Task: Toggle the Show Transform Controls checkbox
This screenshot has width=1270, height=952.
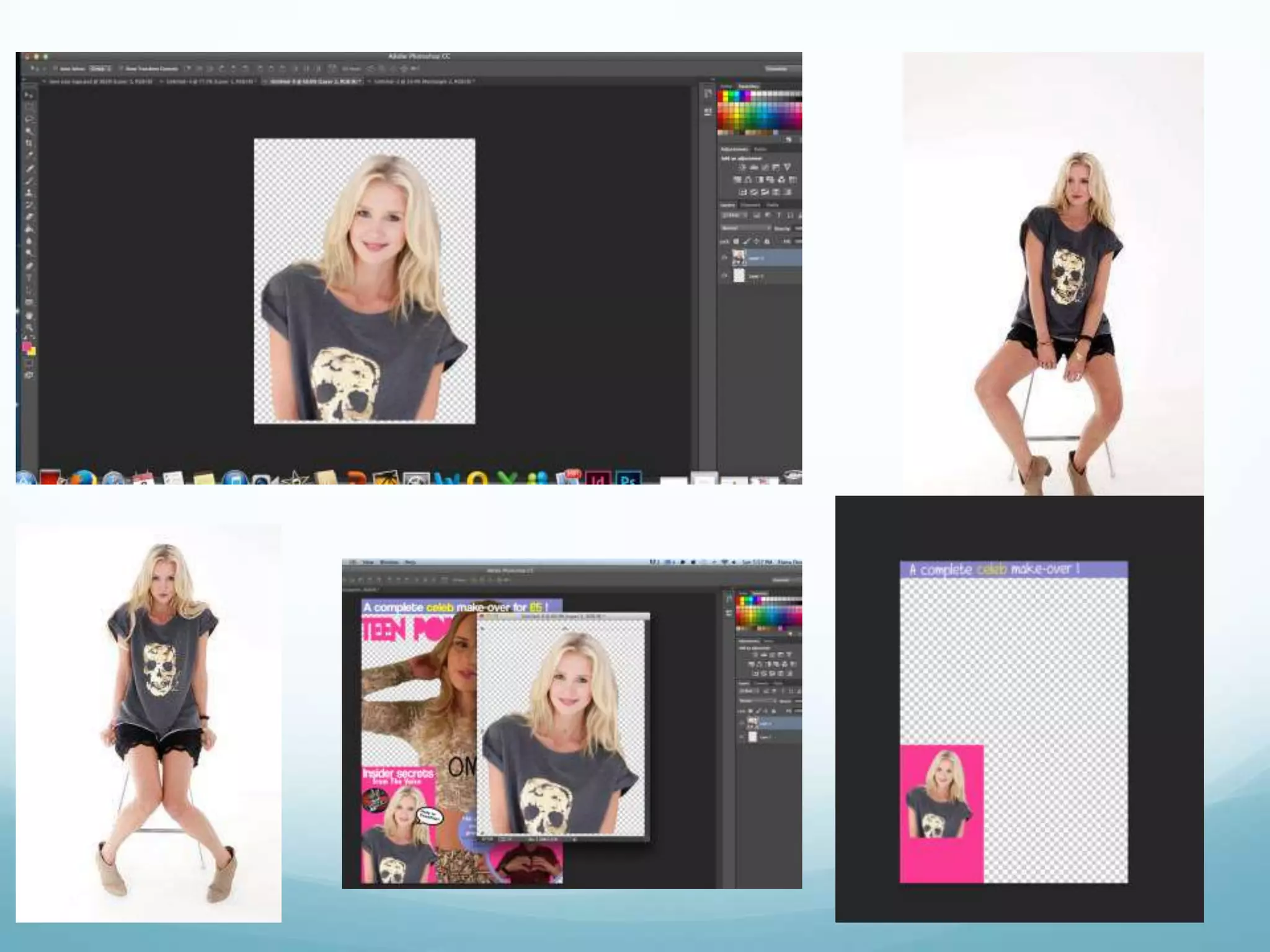Action: pos(122,69)
